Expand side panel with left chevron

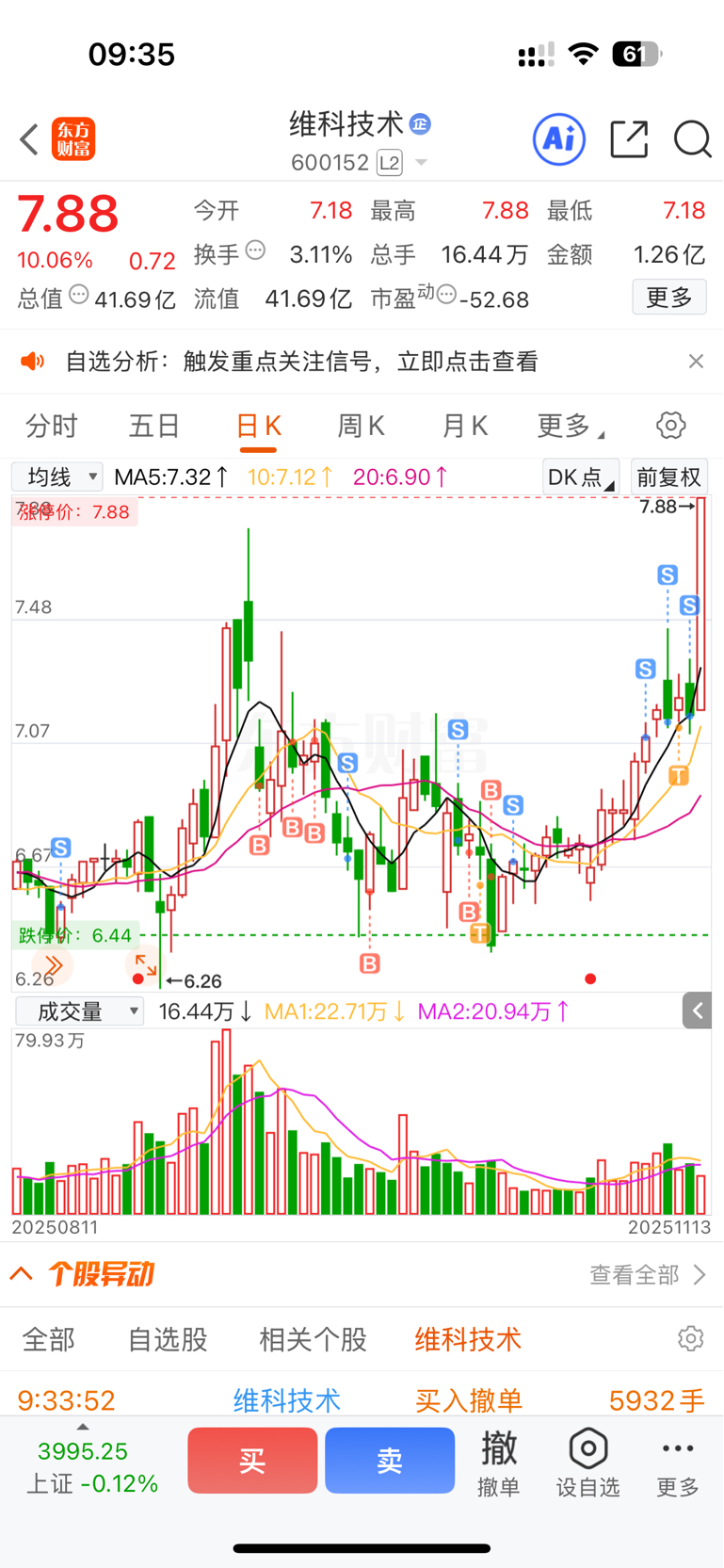coord(698,1011)
